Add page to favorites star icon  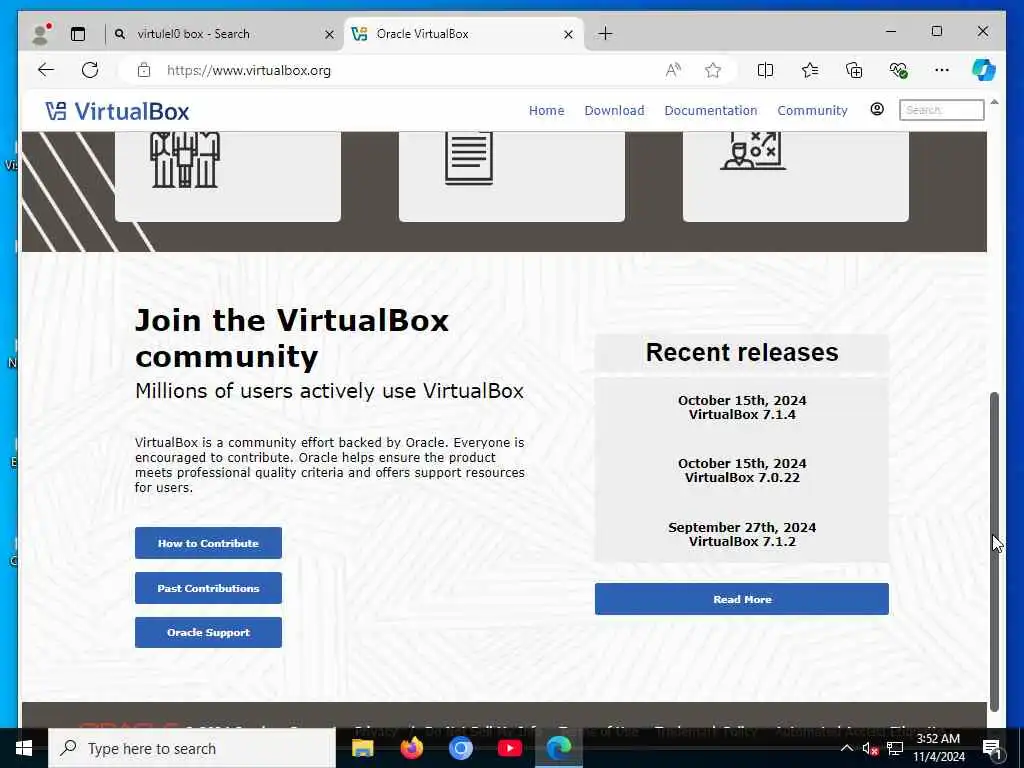[712, 70]
